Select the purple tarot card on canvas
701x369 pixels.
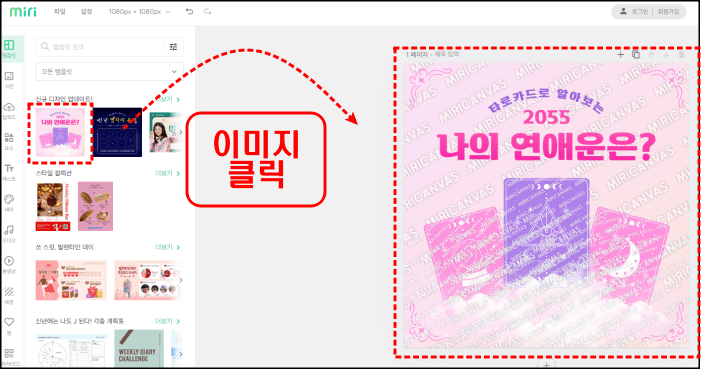546,233
